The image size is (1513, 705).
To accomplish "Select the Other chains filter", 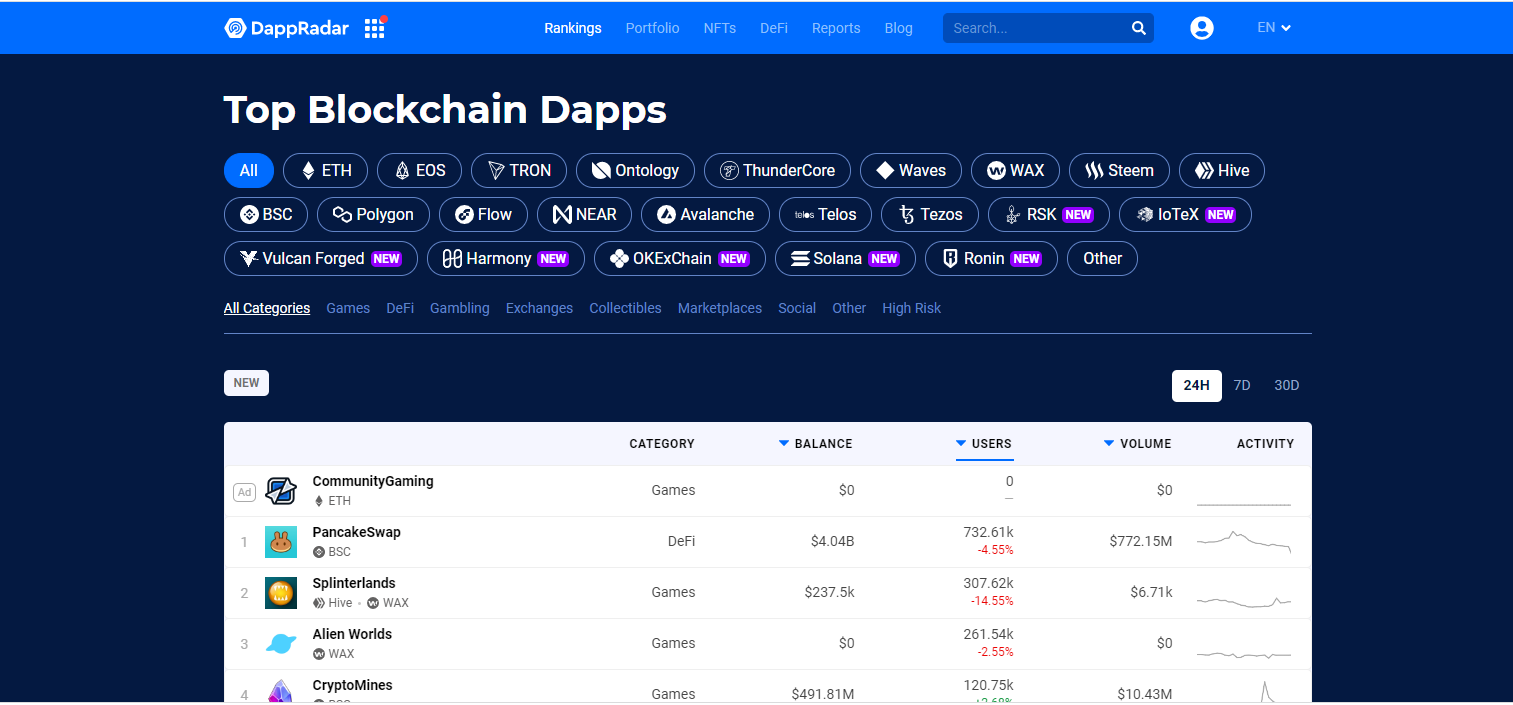I will pos(1102,258).
